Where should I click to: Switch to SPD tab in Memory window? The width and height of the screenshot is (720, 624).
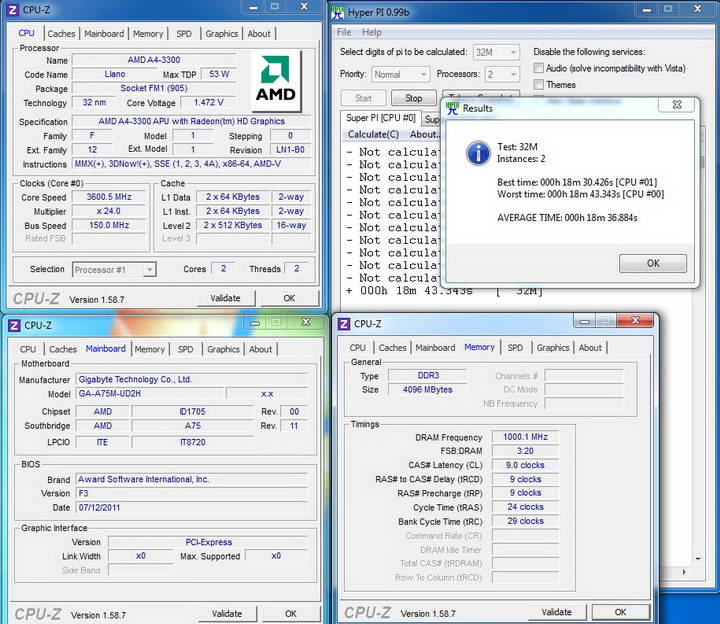click(514, 348)
